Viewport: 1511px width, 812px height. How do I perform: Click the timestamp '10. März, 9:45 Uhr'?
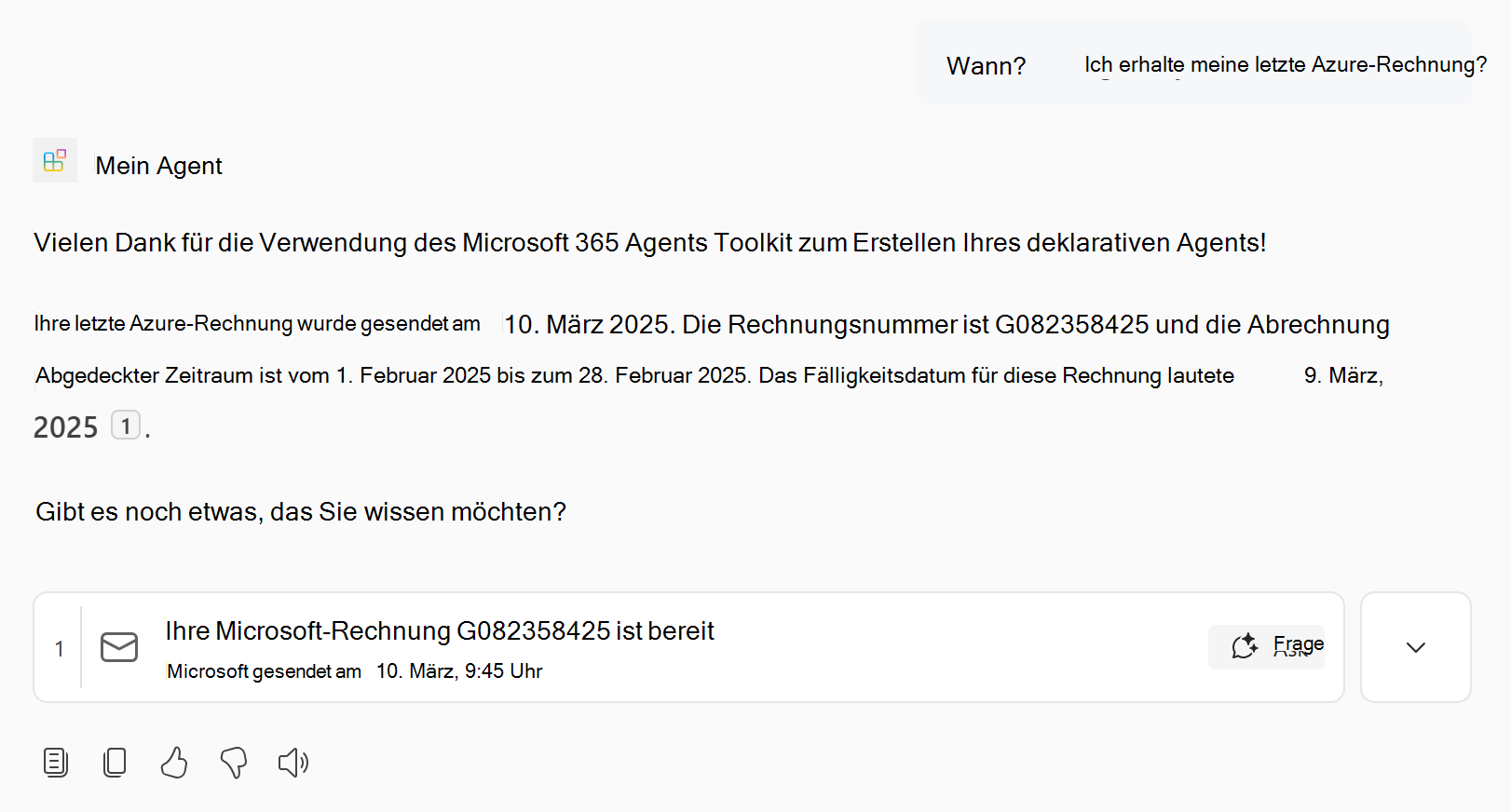458,670
